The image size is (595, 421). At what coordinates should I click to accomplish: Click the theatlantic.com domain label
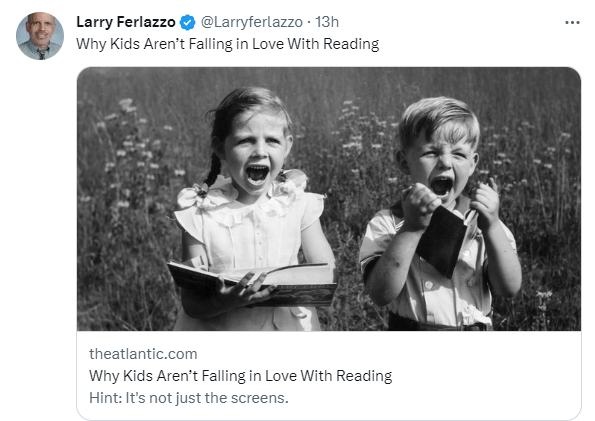[x=143, y=354]
